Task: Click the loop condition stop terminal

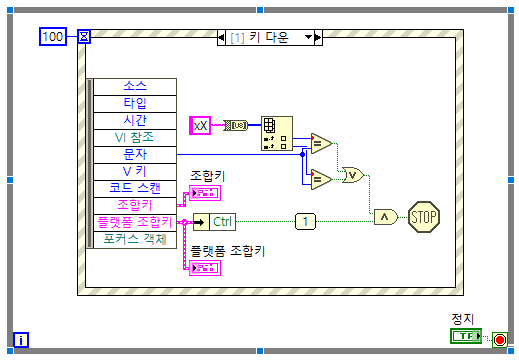Action: (500, 340)
